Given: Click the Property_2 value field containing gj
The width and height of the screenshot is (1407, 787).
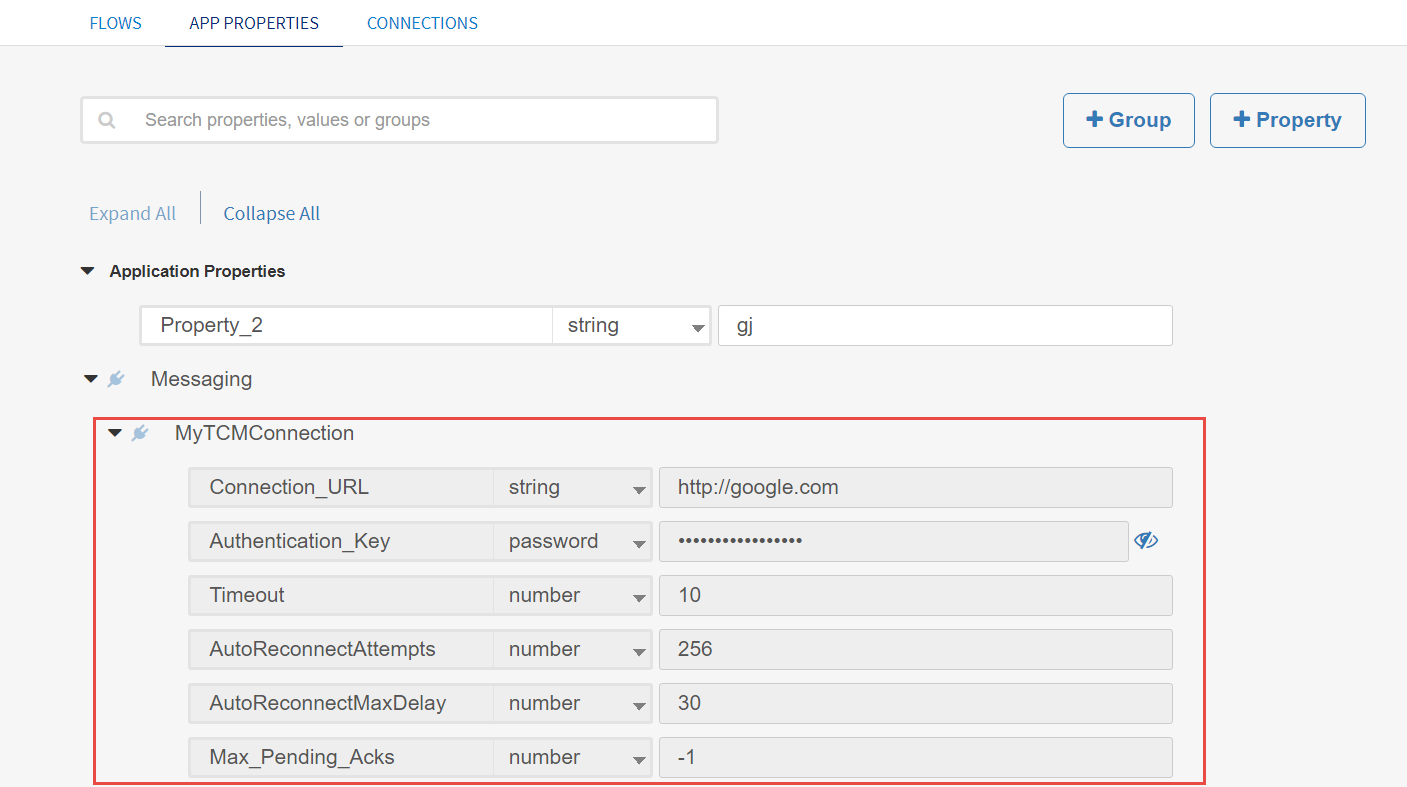Looking at the screenshot, I should (x=944, y=326).
